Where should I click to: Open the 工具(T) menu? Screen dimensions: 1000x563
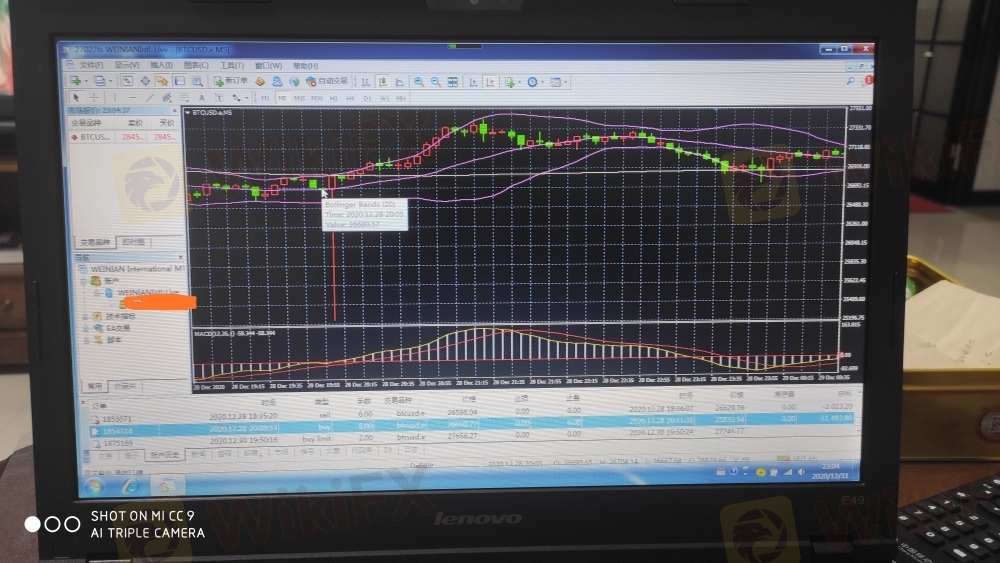pyautogui.click(x=232, y=65)
